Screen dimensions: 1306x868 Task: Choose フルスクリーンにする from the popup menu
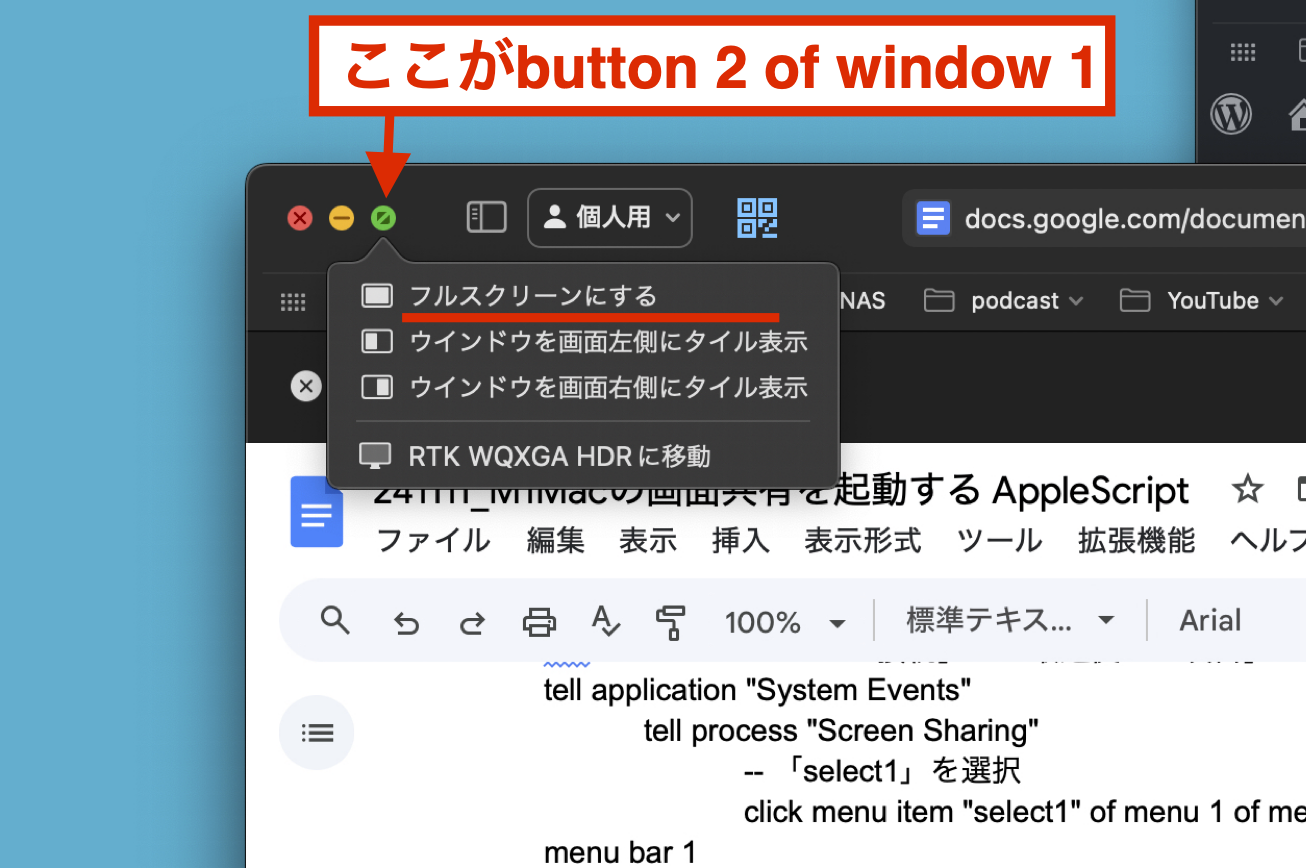point(532,296)
